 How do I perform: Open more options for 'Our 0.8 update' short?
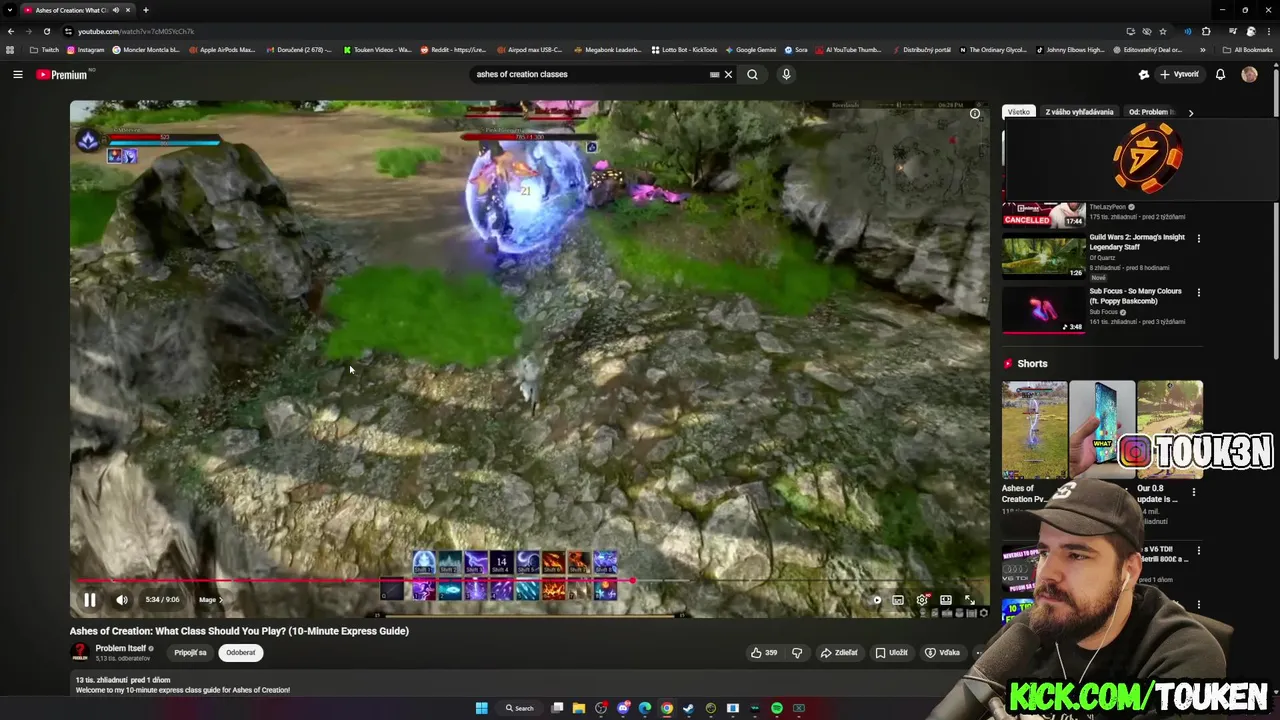pos(1194,492)
